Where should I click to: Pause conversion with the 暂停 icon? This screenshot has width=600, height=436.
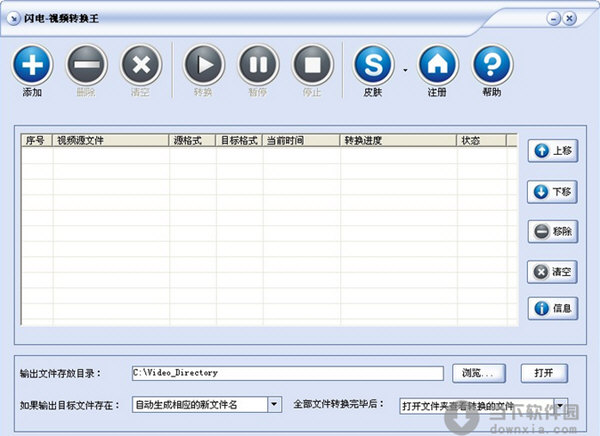click(x=258, y=65)
